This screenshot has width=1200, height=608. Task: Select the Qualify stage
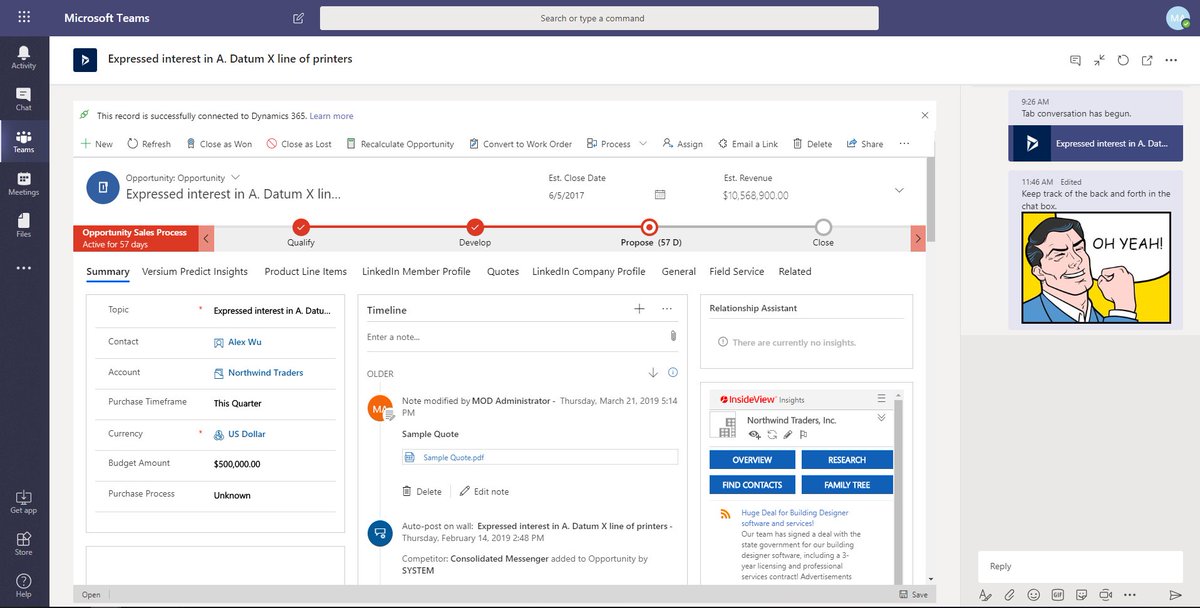(301, 227)
